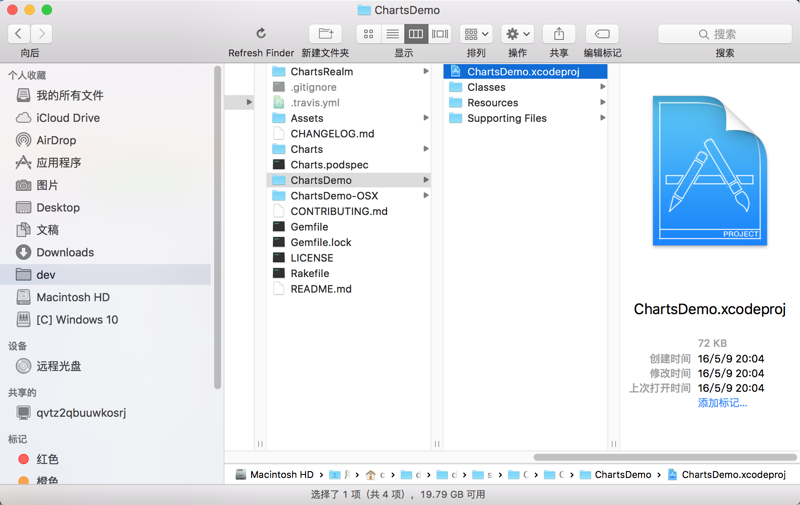Click ChartsDemo folder in path bar
This screenshot has width=800, height=505.
(x=616, y=475)
